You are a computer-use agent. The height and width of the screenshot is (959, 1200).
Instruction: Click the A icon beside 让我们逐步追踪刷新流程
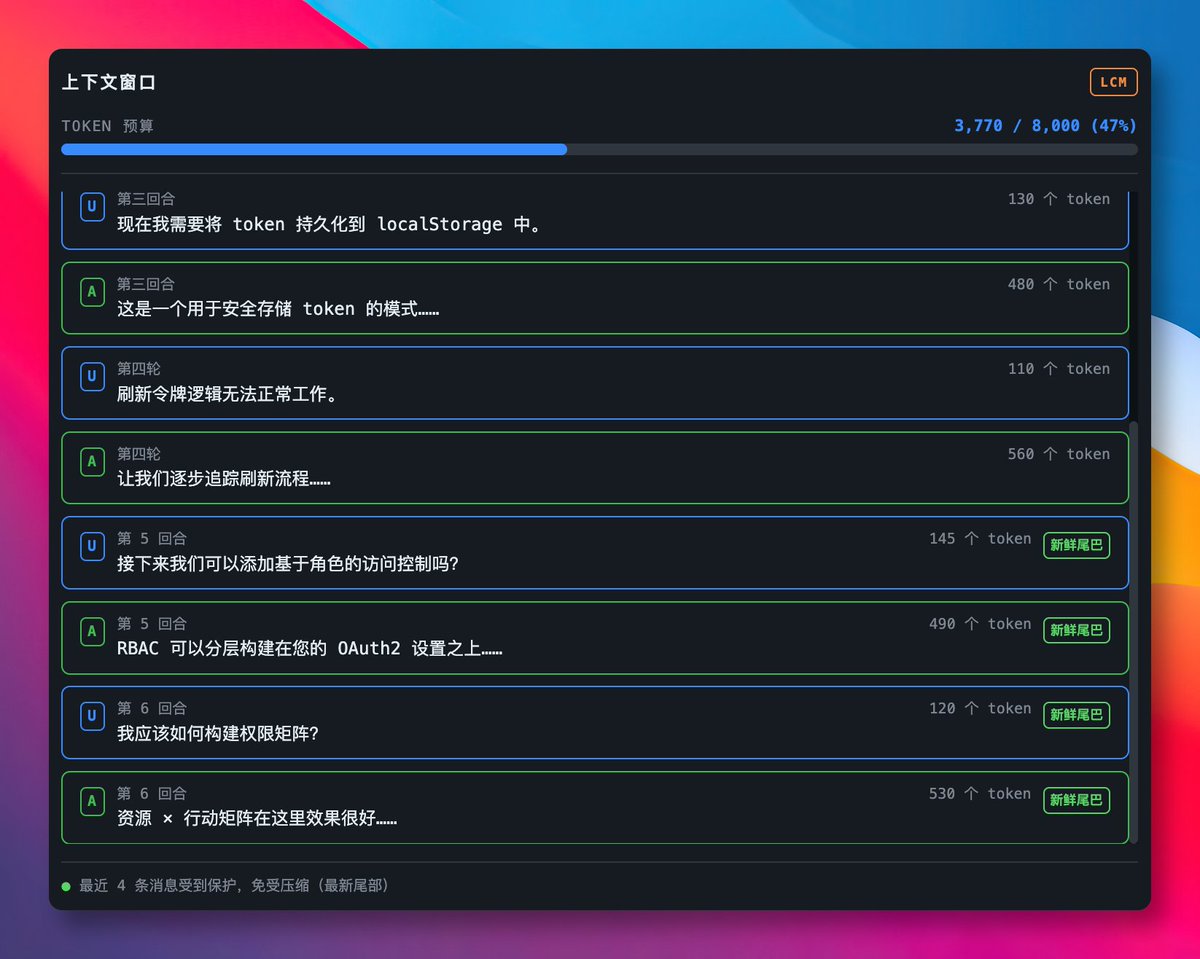pyautogui.click(x=92, y=462)
